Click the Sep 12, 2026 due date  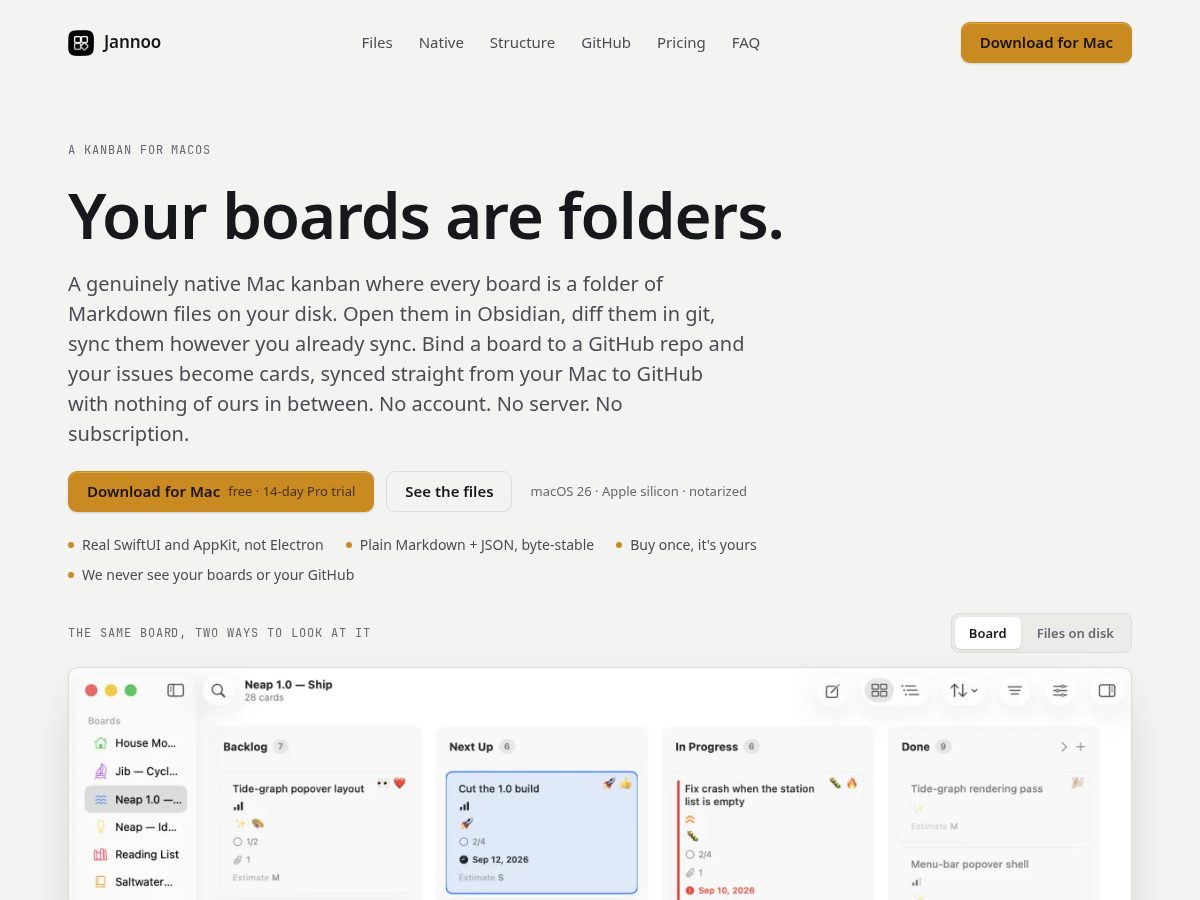(500, 859)
